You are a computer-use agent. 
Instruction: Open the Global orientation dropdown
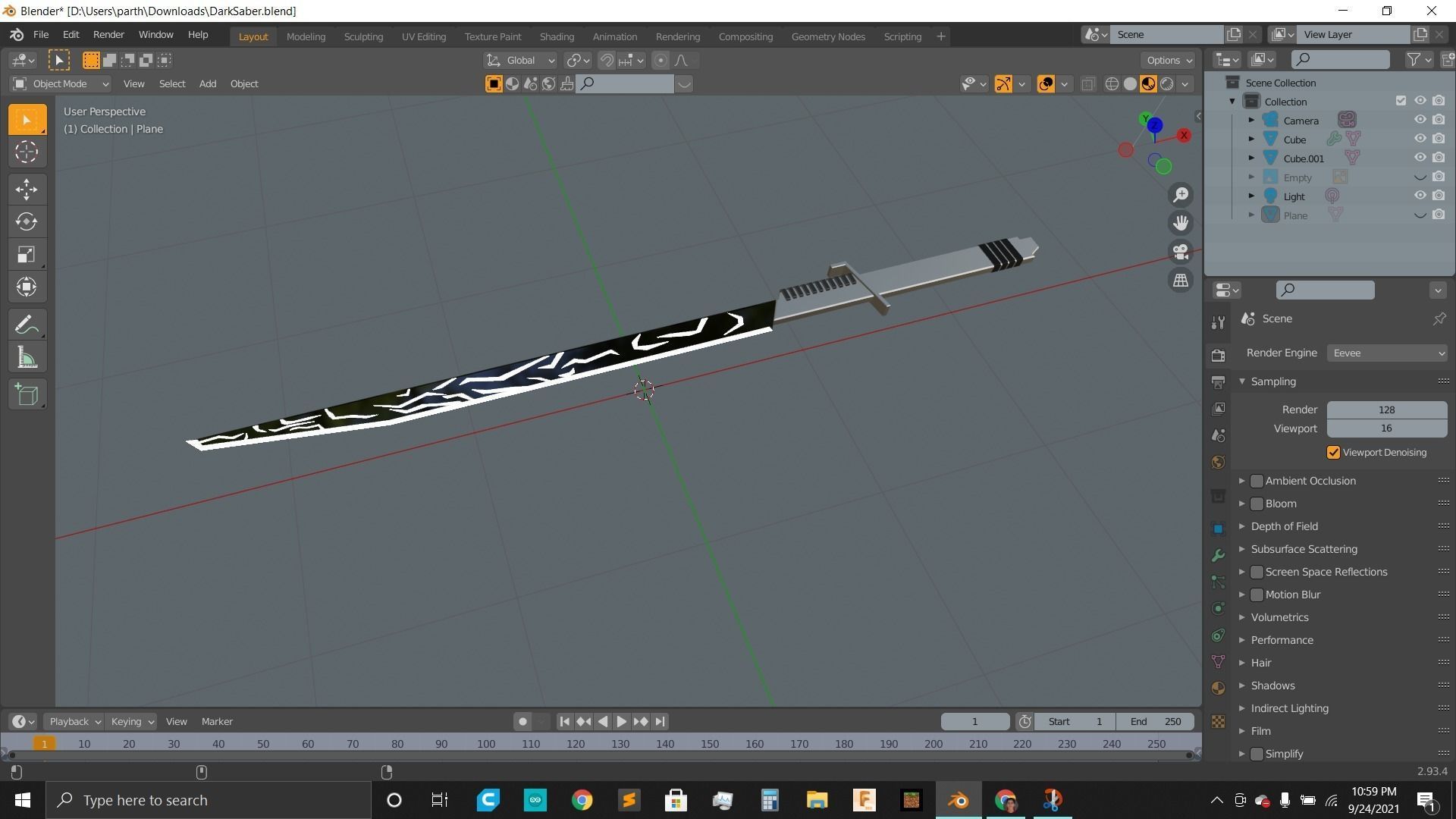[520, 61]
